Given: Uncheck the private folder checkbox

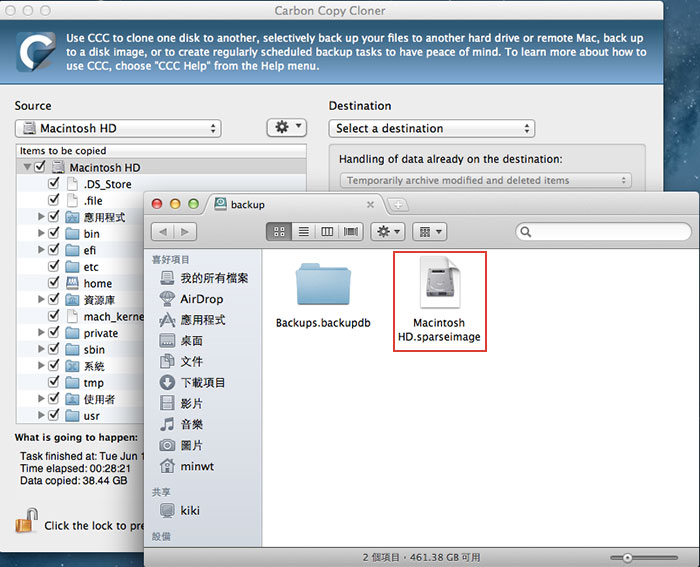Looking at the screenshot, I should click(54, 332).
